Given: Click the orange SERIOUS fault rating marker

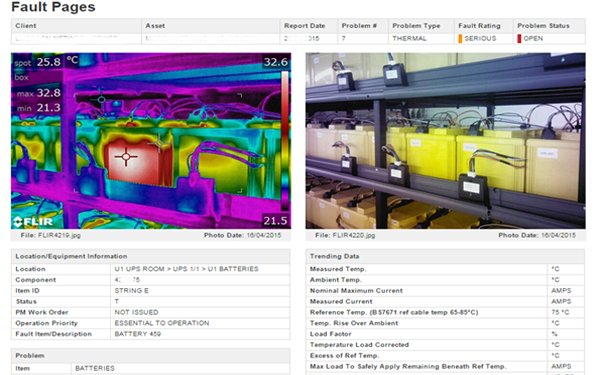Looking at the screenshot, I should (x=460, y=38).
